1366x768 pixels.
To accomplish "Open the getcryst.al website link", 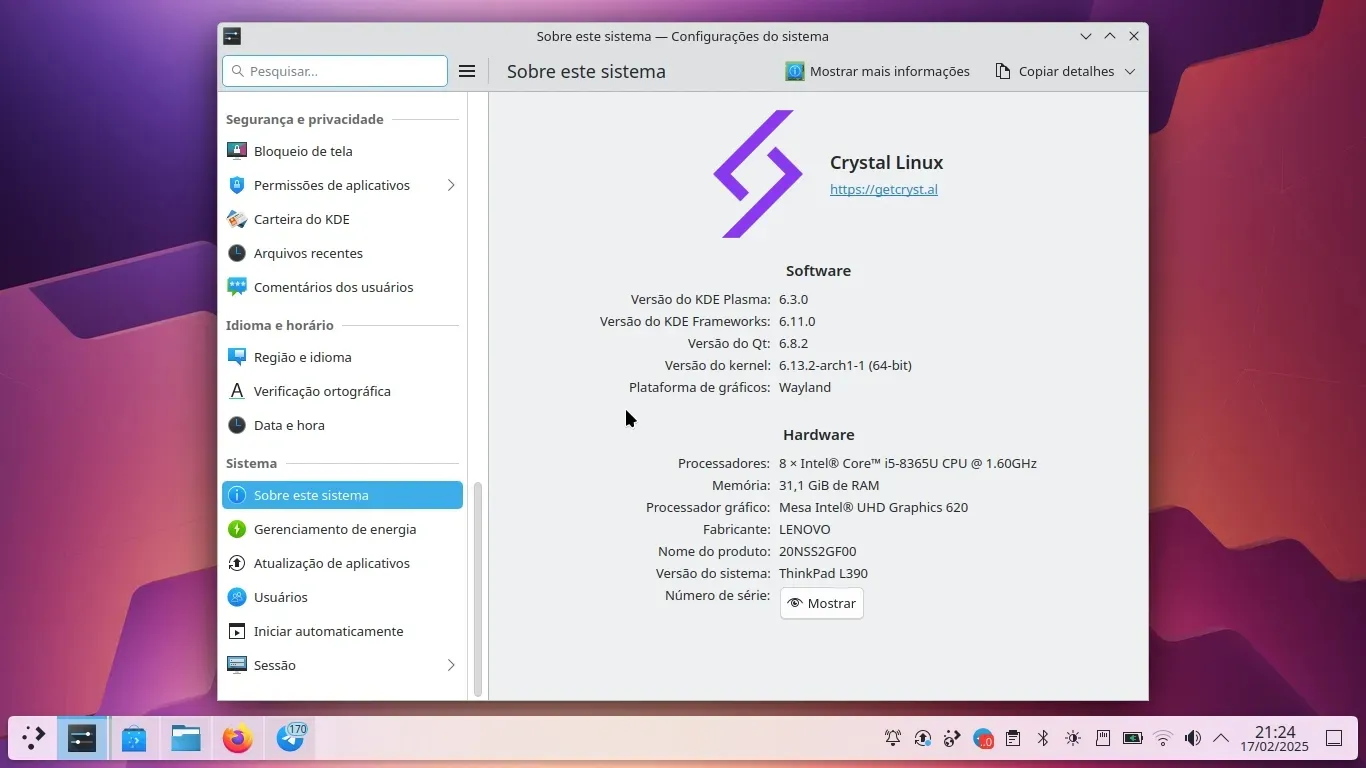I will [883, 189].
